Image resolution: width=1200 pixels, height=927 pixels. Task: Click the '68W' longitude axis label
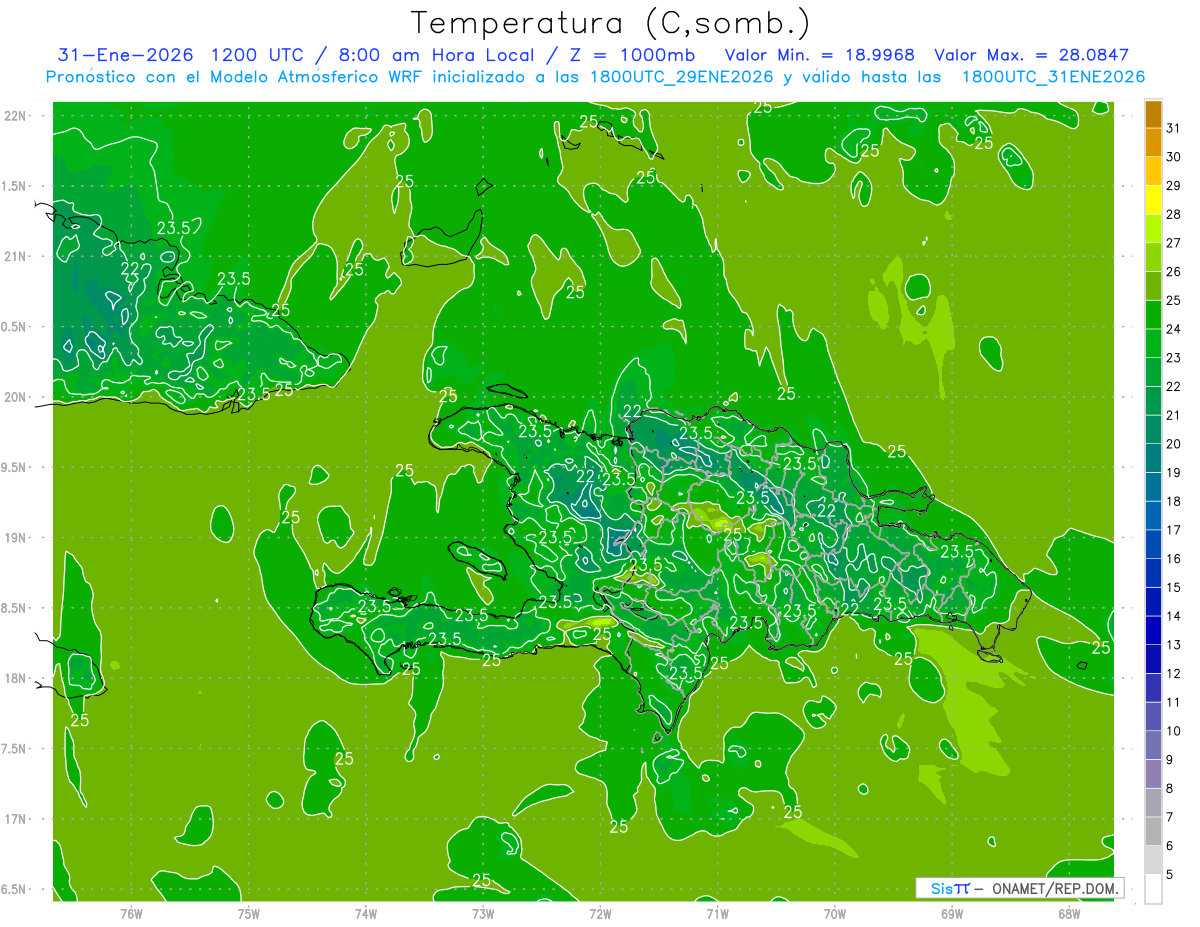1069,913
